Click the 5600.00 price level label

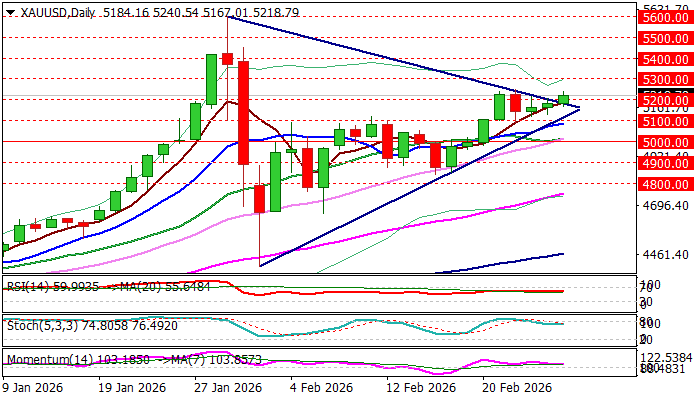point(666,17)
